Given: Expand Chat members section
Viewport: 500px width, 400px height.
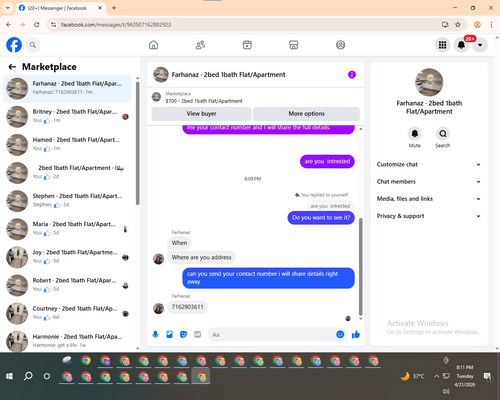Looking at the screenshot, I should click(429, 182).
